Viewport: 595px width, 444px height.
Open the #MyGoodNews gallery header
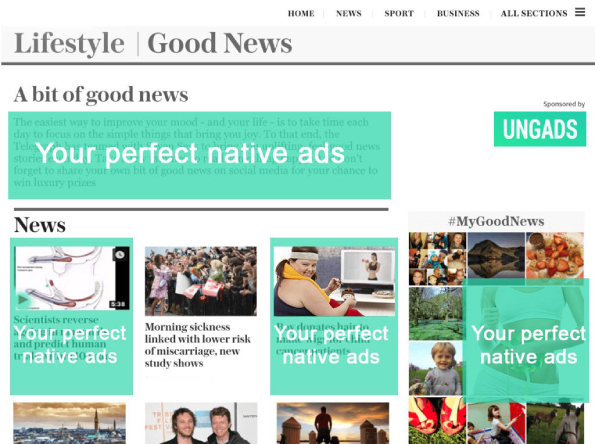496,221
